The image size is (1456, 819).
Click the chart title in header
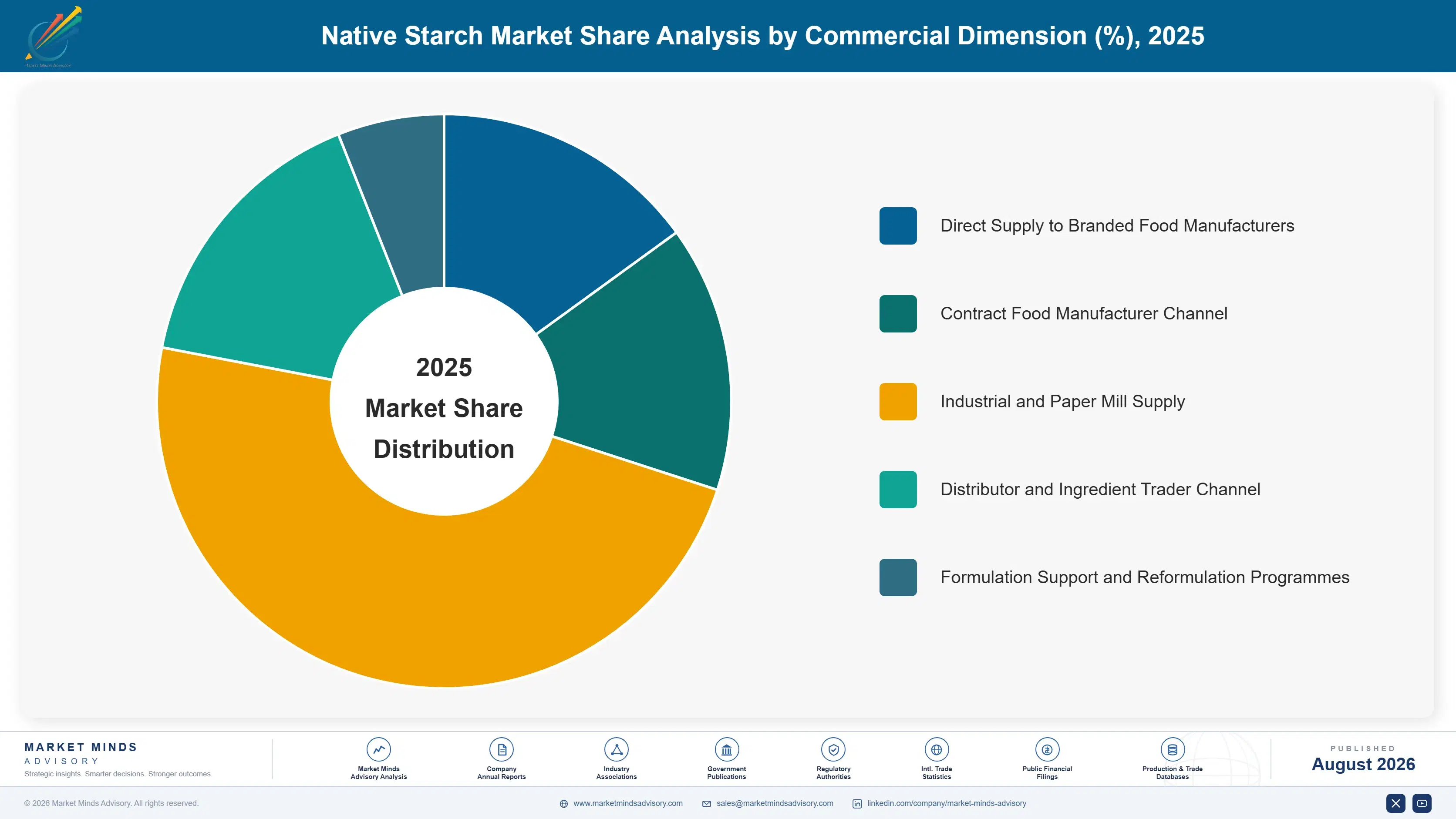tap(762, 36)
